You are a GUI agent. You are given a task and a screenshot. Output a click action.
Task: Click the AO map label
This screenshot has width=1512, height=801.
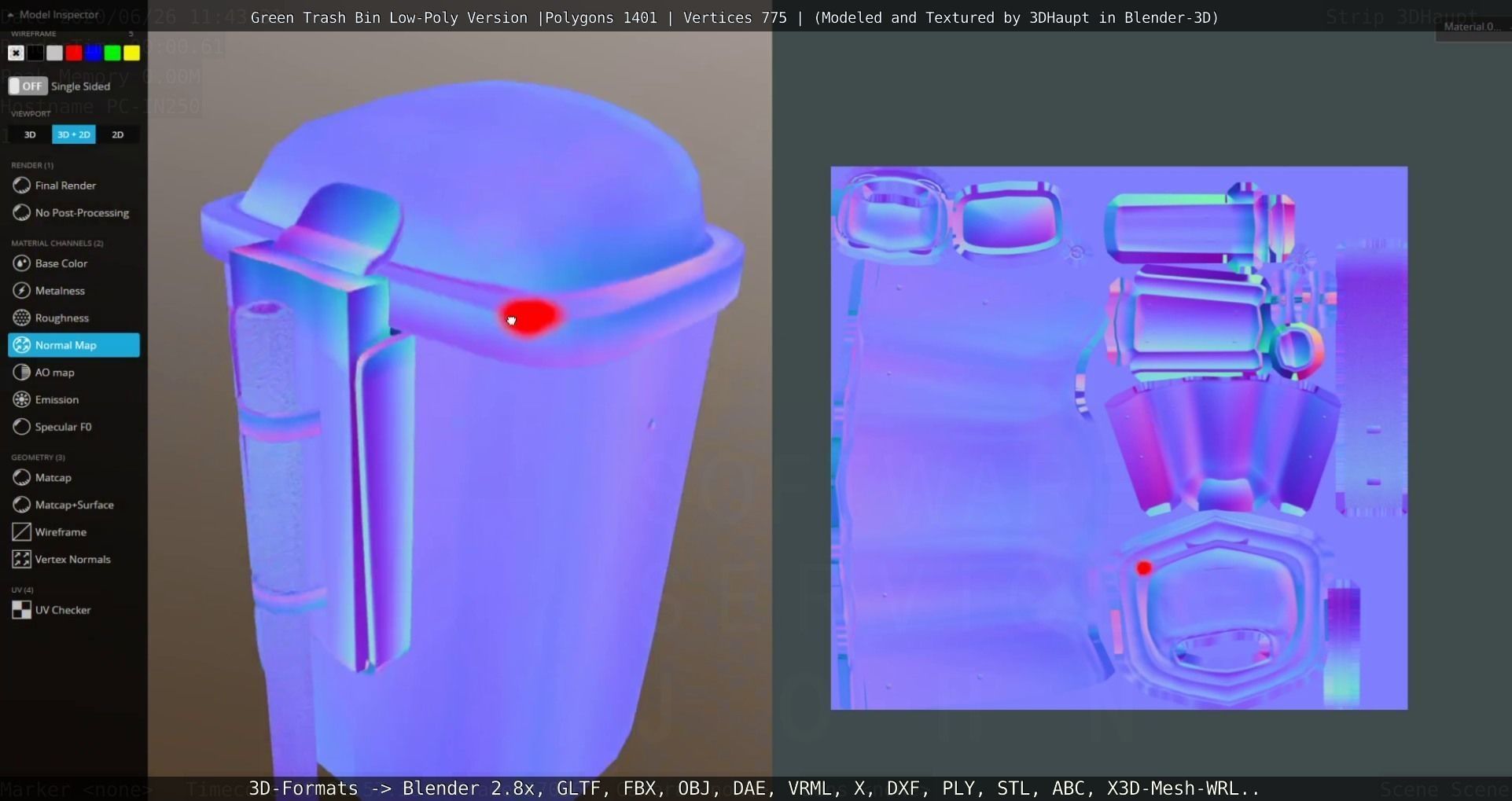click(x=55, y=373)
